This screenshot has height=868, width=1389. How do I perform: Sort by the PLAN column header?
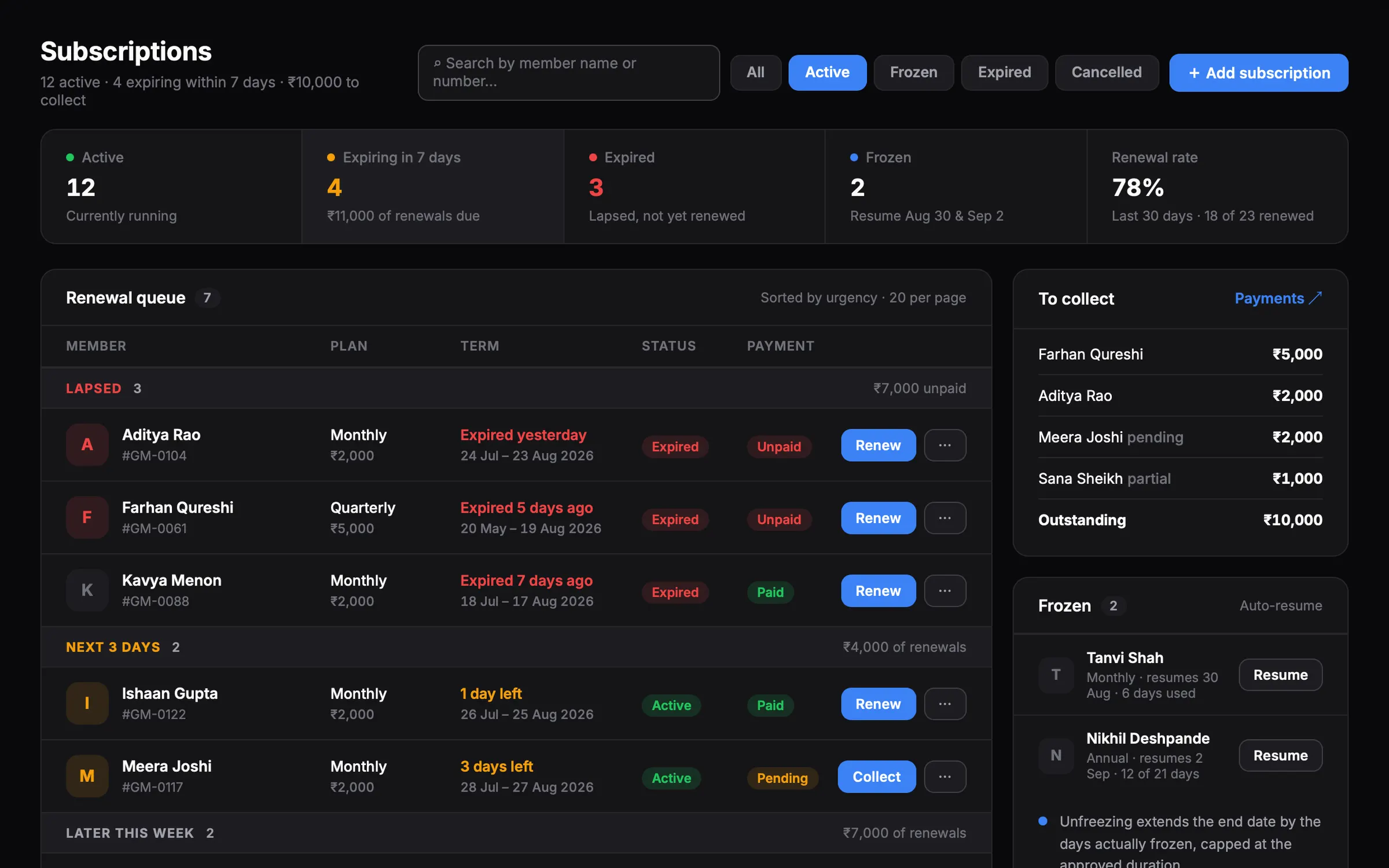tap(349, 346)
